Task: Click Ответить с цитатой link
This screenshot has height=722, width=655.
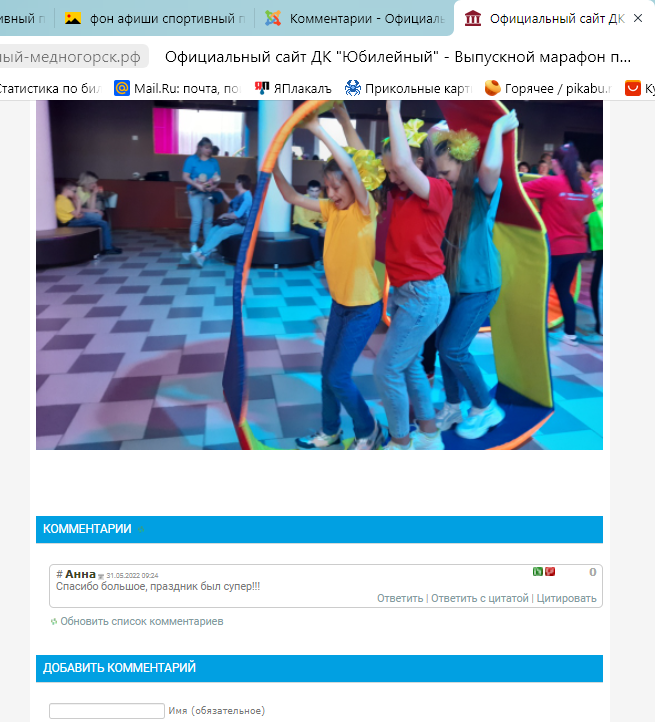Action: [480, 598]
